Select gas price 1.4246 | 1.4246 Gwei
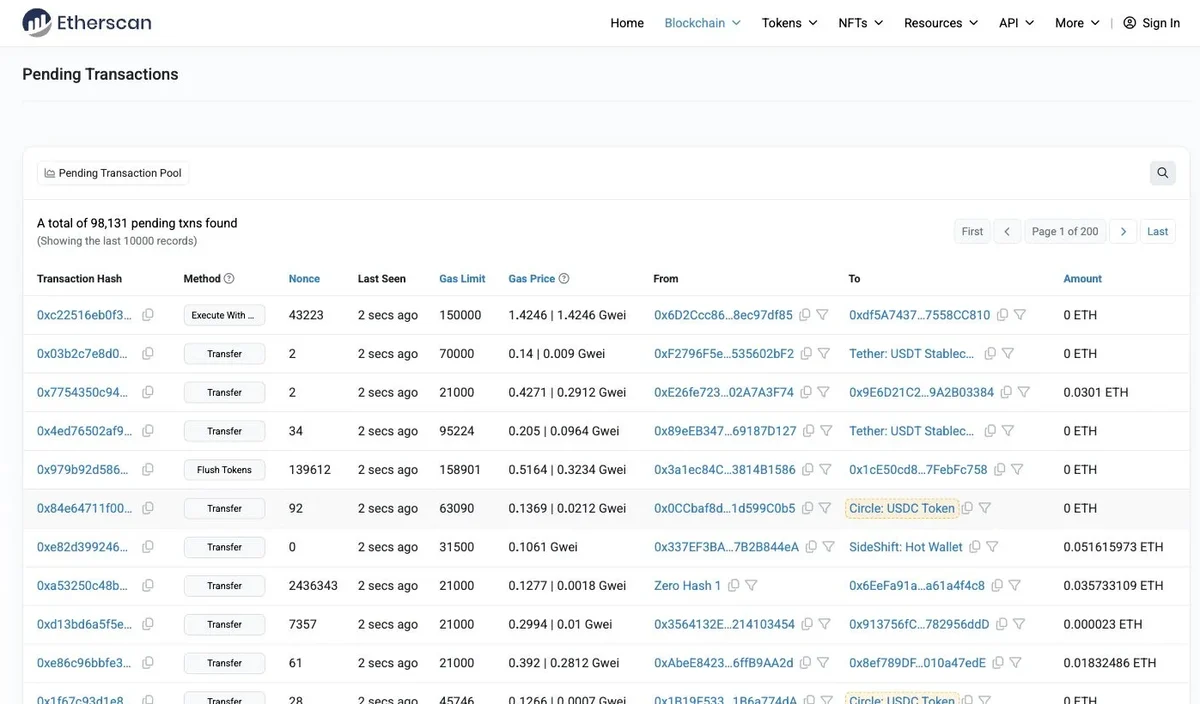This screenshot has height=704, width=1200. click(567, 315)
